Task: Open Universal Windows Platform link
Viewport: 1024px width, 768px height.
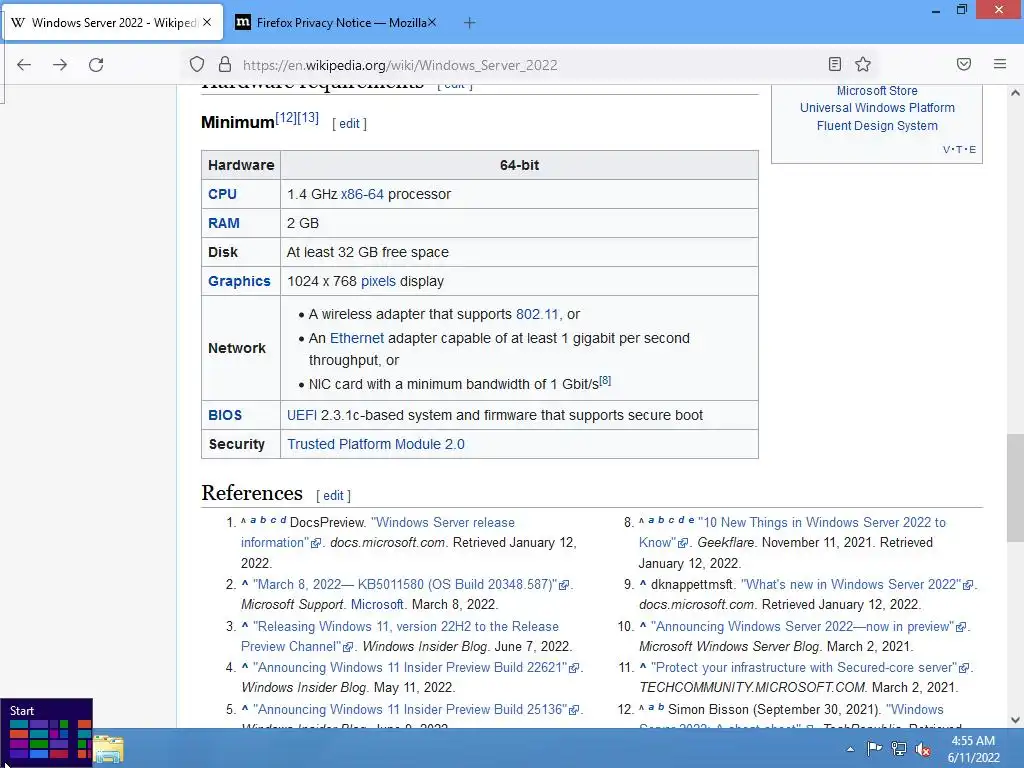Action: [x=877, y=108]
